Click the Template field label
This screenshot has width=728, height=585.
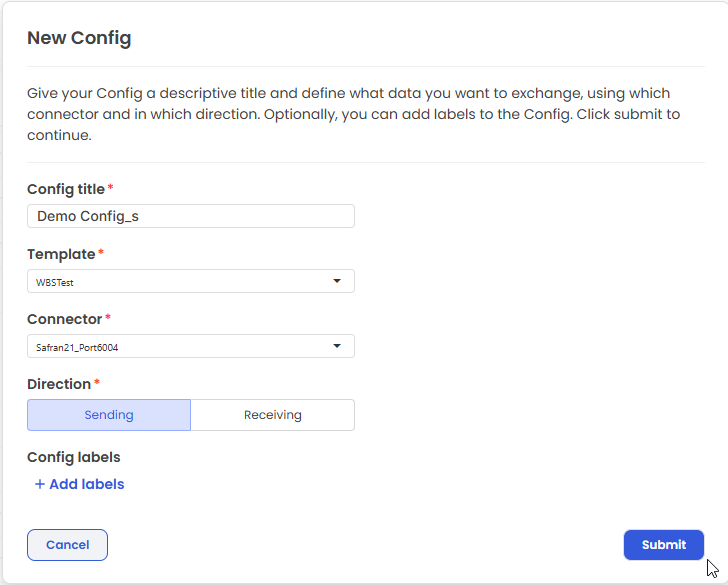point(61,254)
